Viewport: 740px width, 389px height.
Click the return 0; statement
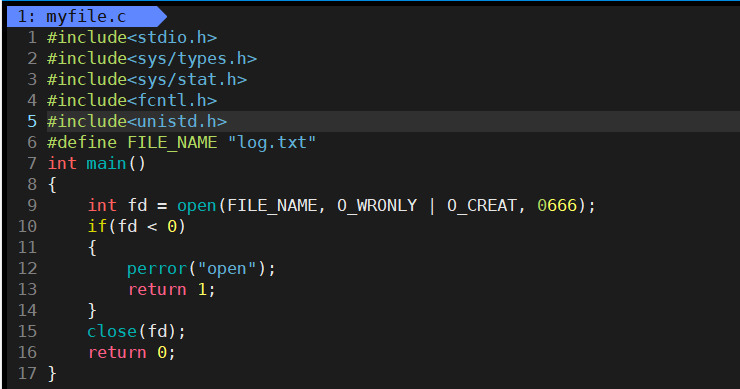click(x=132, y=352)
